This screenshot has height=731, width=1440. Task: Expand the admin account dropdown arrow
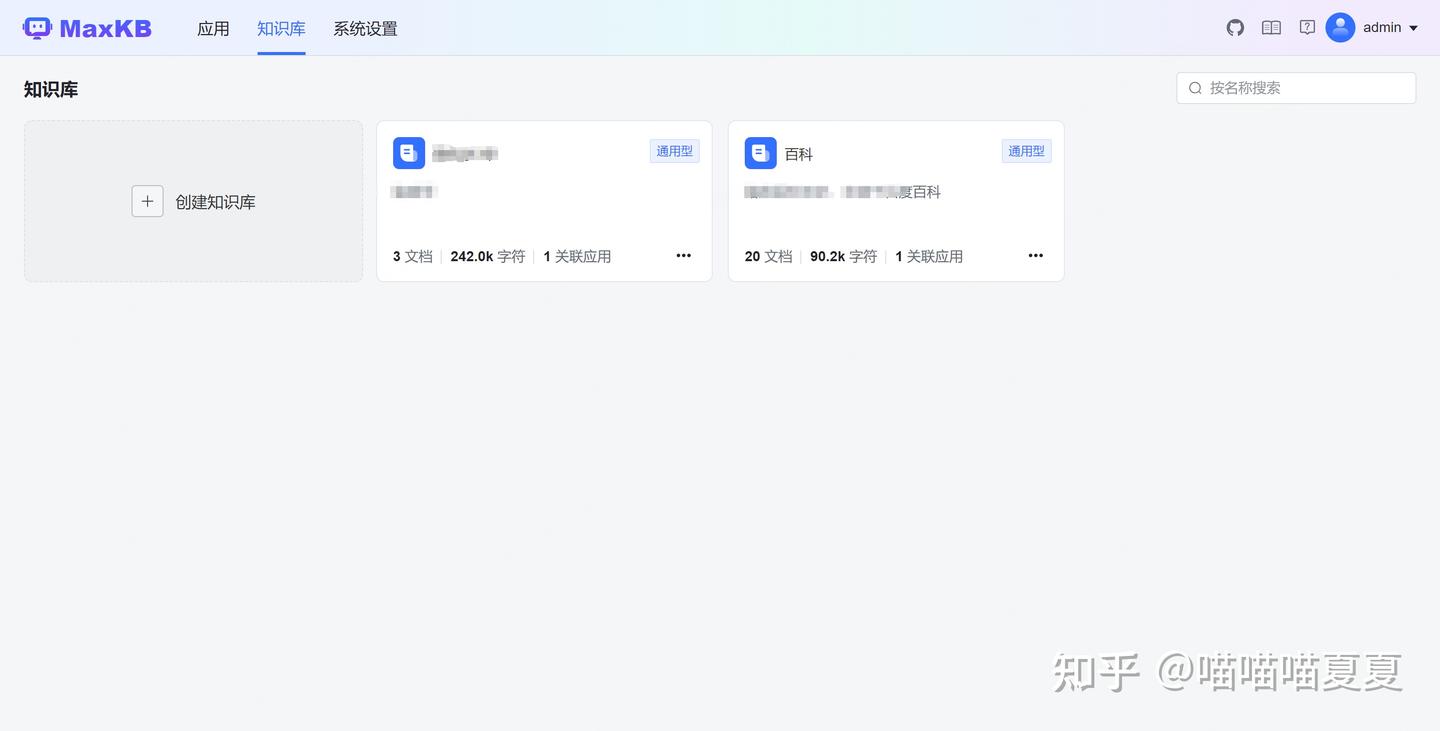click(x=1415, y=27)
